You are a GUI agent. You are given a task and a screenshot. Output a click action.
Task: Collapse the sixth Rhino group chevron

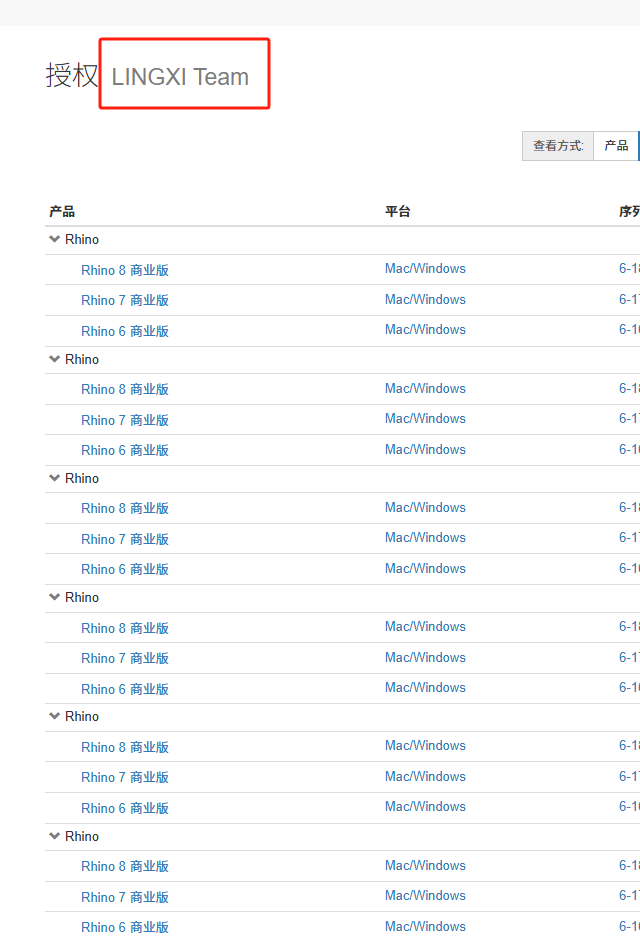(54, 835)
